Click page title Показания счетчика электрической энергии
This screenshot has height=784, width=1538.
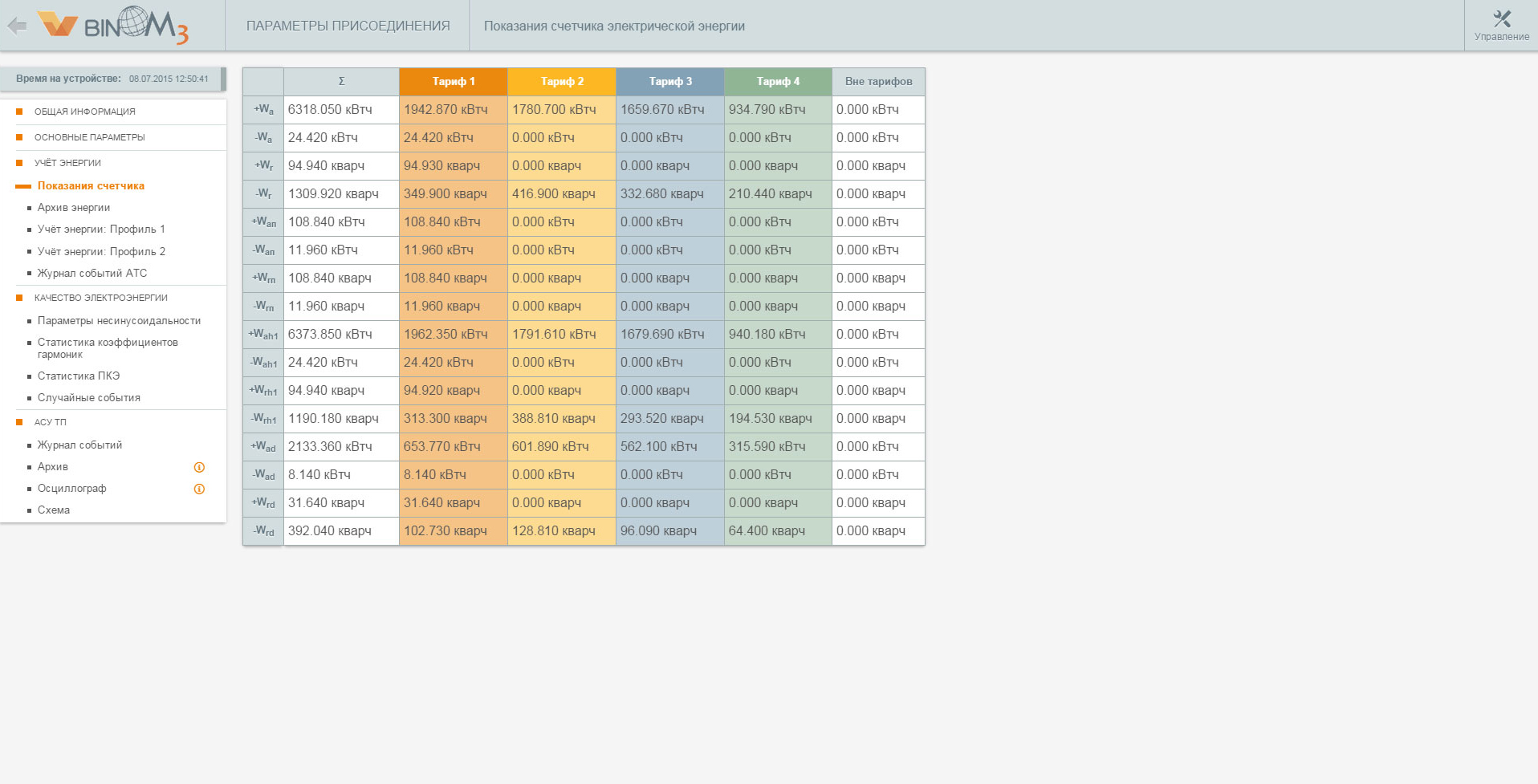pyautogui.click(x=614, y=26)
